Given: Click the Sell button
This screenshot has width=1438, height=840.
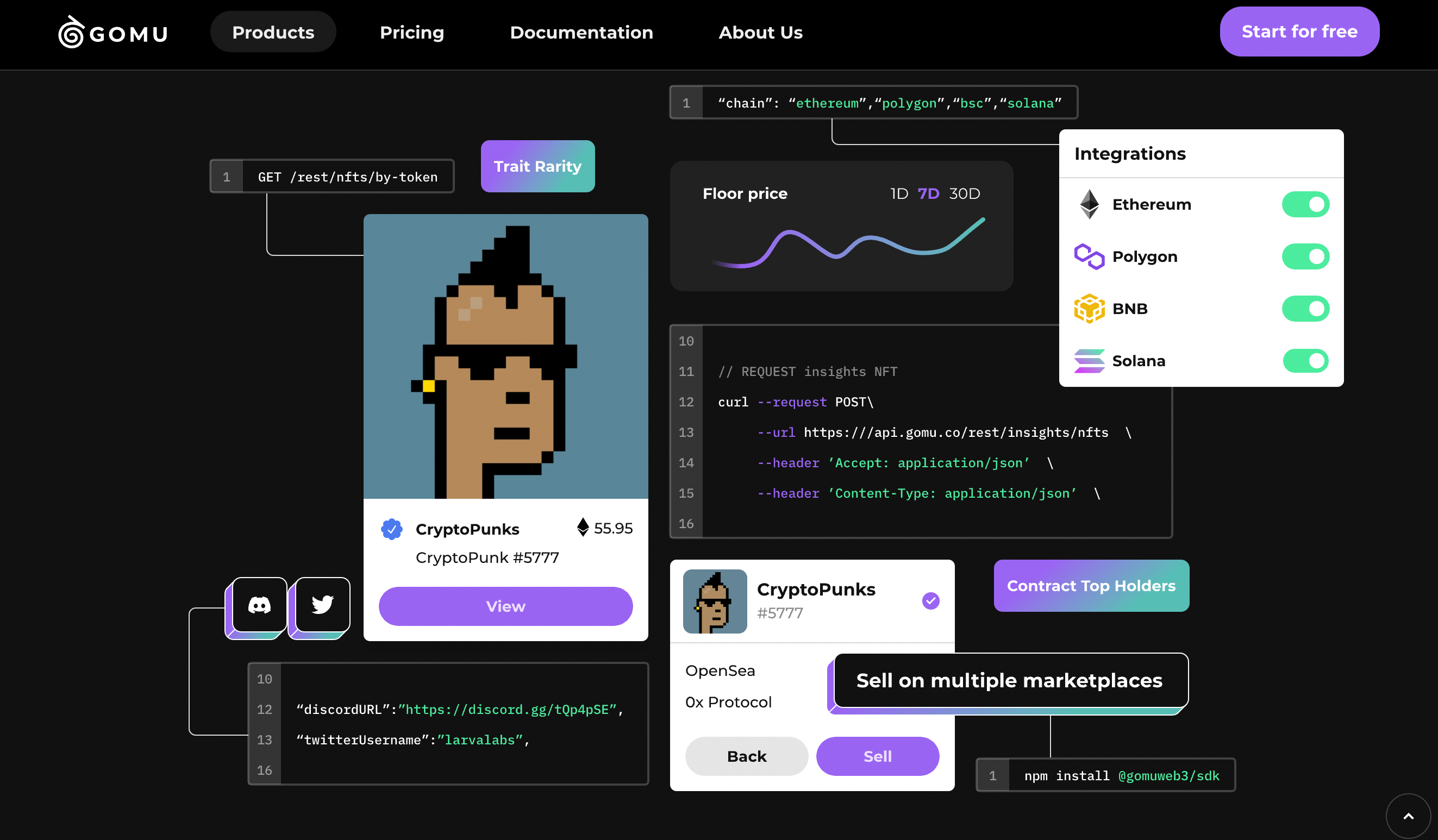Looking at the screenshot, I should (877, 756).
